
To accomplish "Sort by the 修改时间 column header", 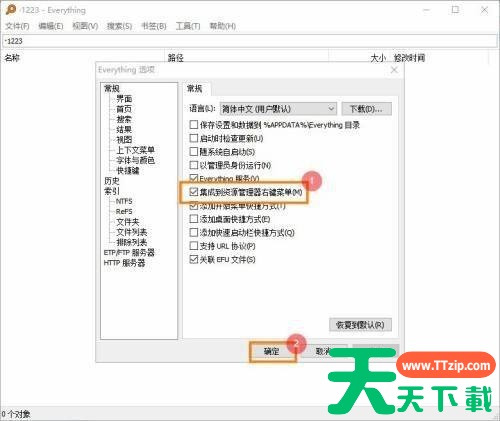I will pyautogui.click(x=409, y=58).
